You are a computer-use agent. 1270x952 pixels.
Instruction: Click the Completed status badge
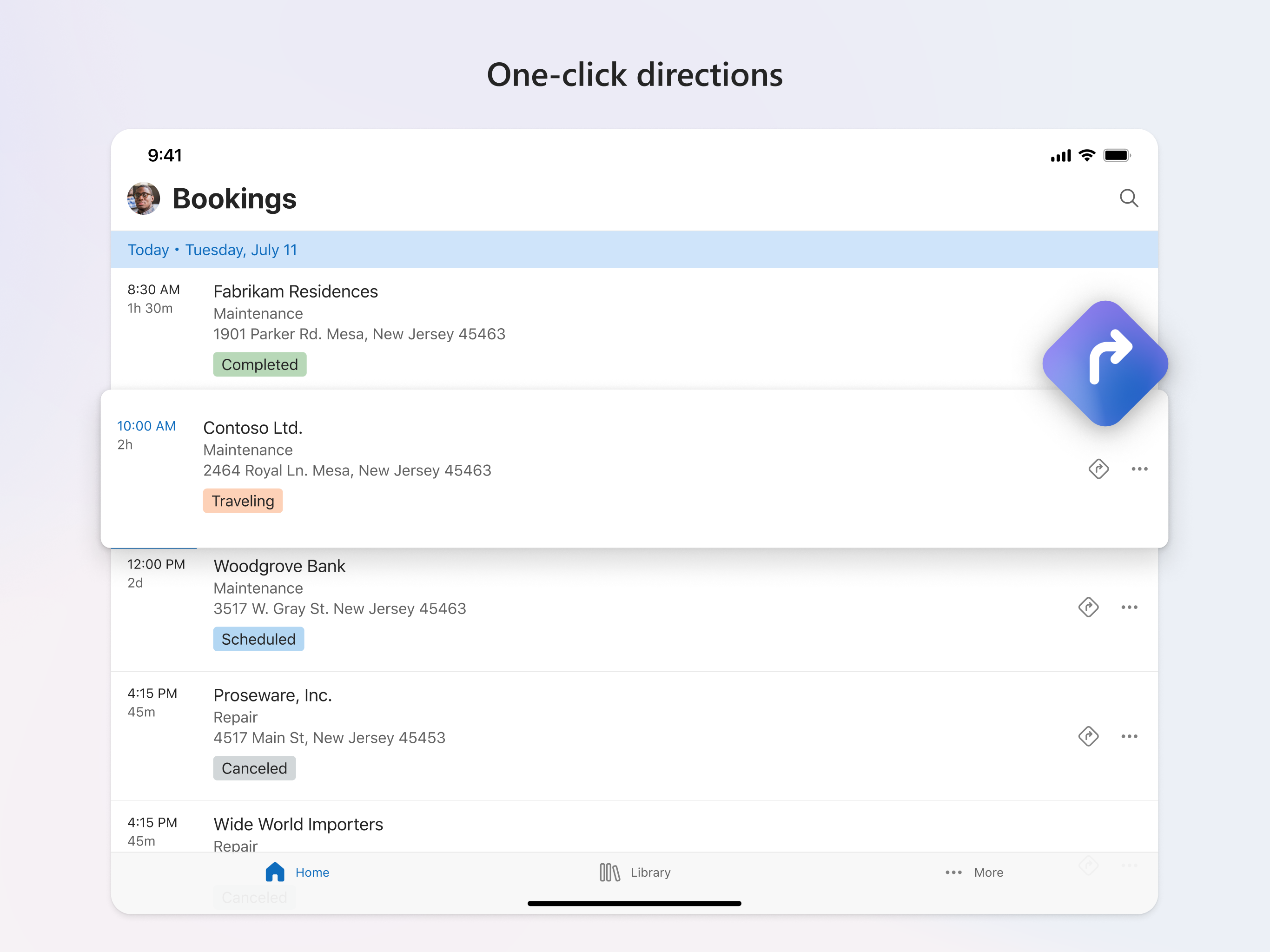point(259,364)
